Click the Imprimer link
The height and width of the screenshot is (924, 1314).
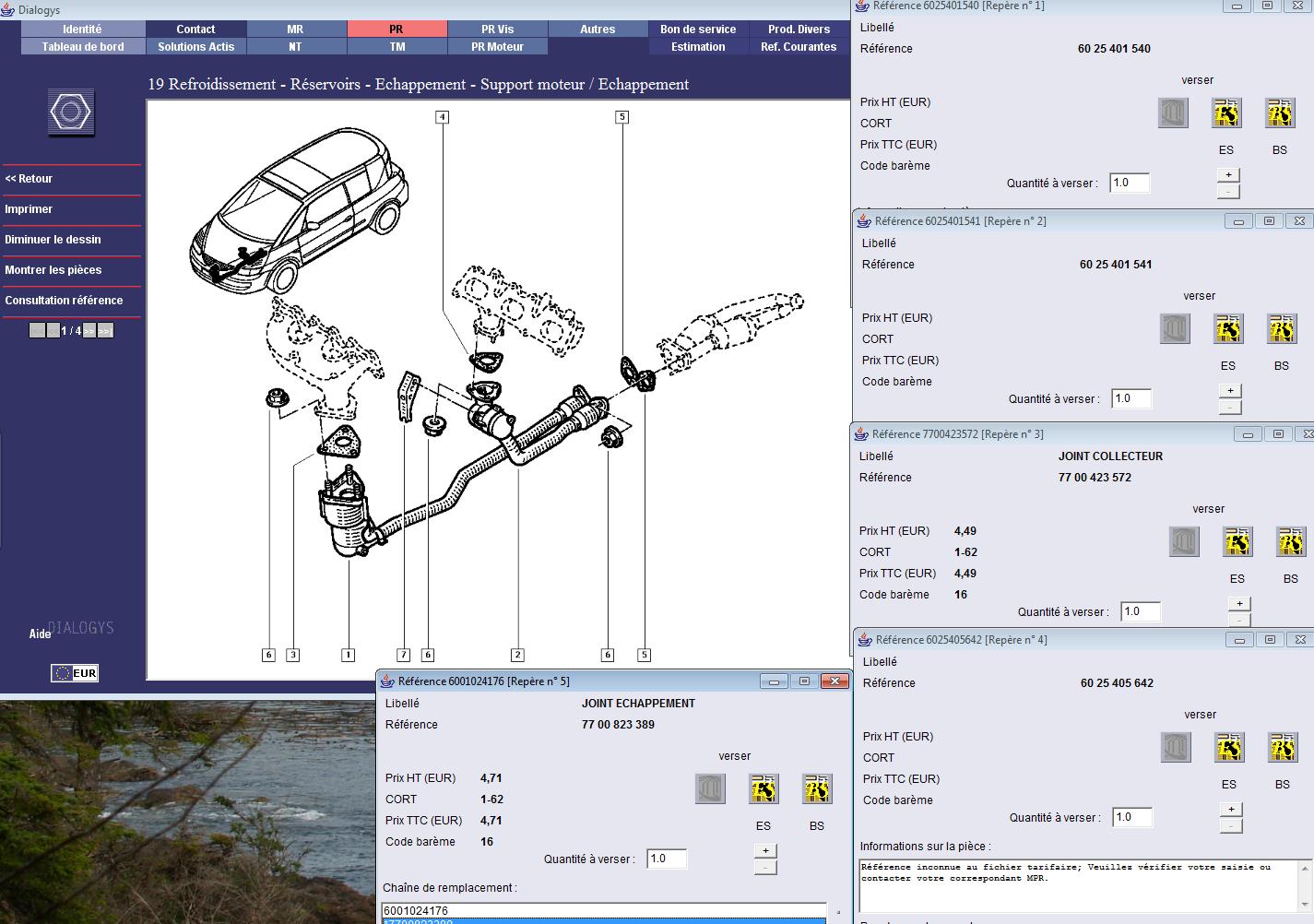point(29,209)
